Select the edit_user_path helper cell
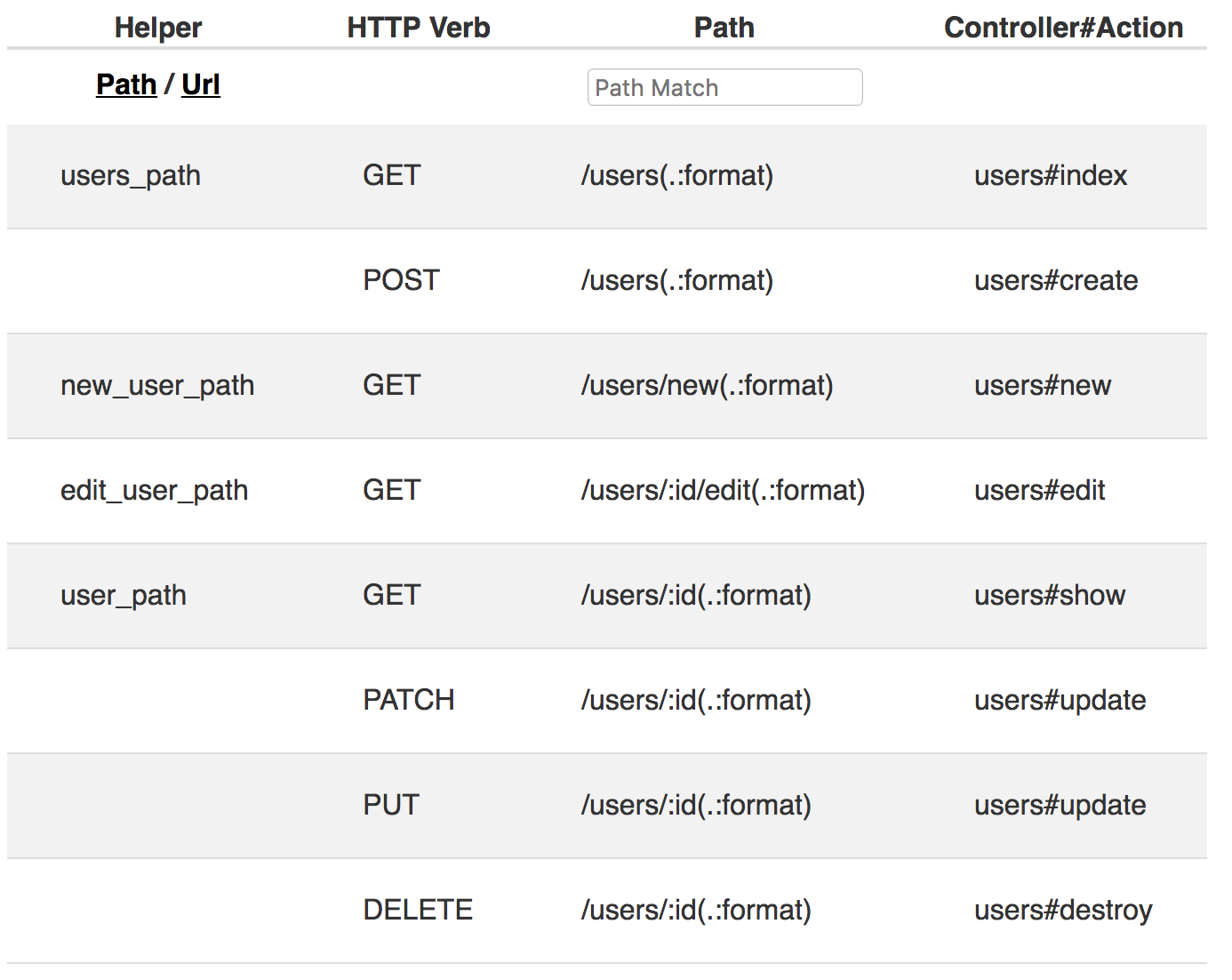The height and width of the screenshot is (980, 1232). [154, 491]
